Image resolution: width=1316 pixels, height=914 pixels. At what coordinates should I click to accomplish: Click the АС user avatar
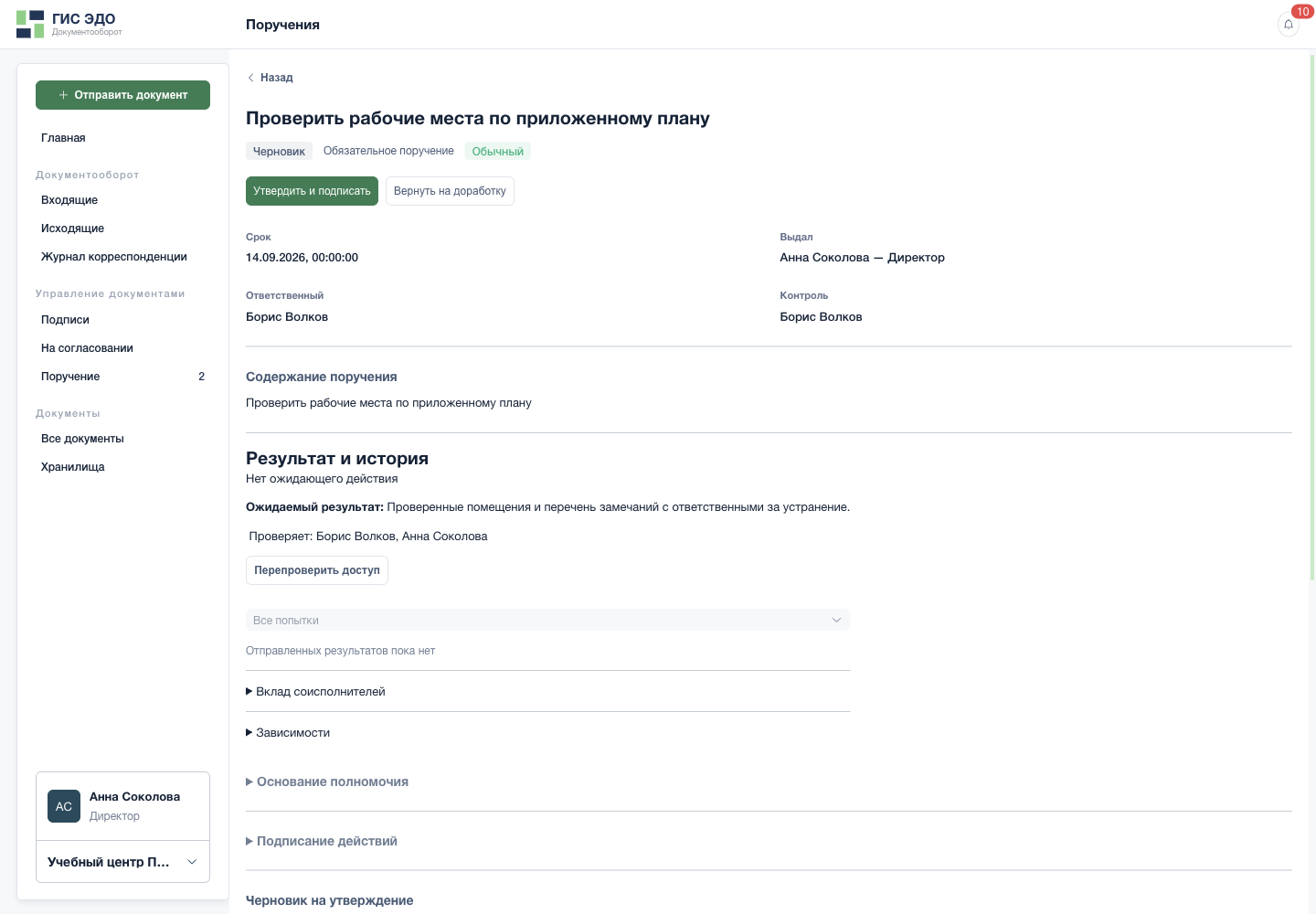[x=64, y=806]
